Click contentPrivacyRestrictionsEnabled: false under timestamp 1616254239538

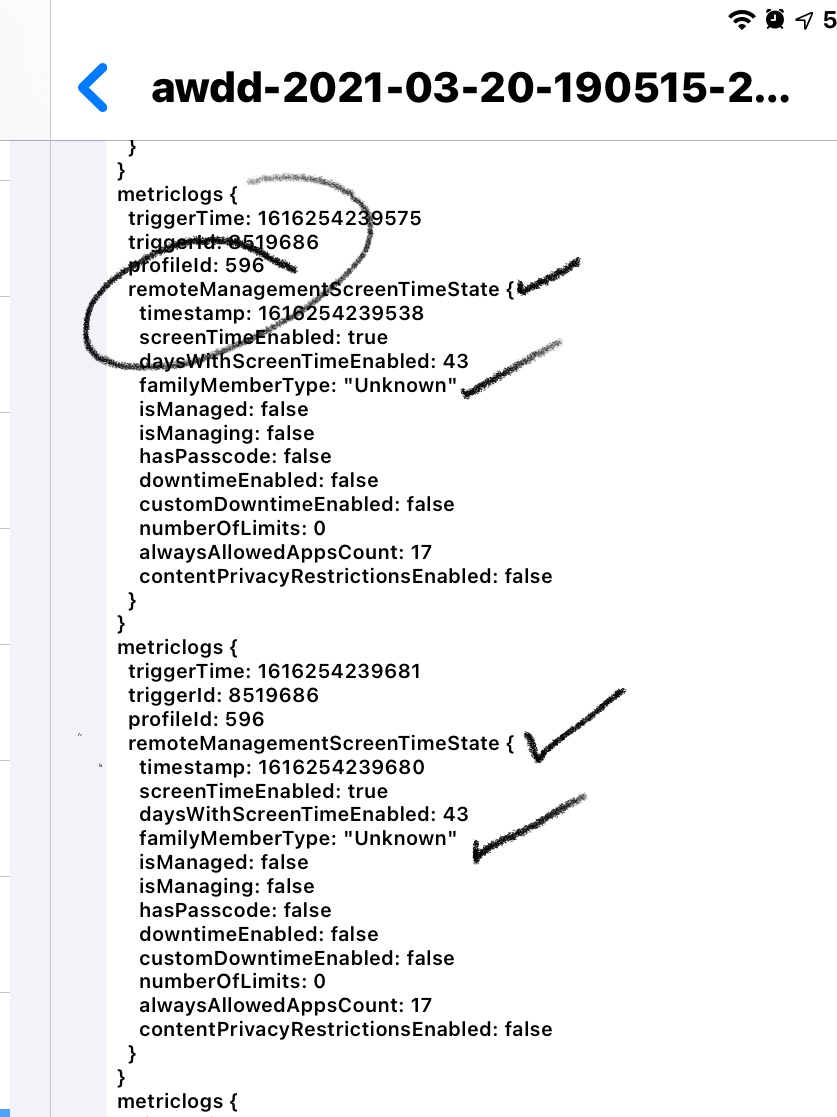click(x=345, y=576)
